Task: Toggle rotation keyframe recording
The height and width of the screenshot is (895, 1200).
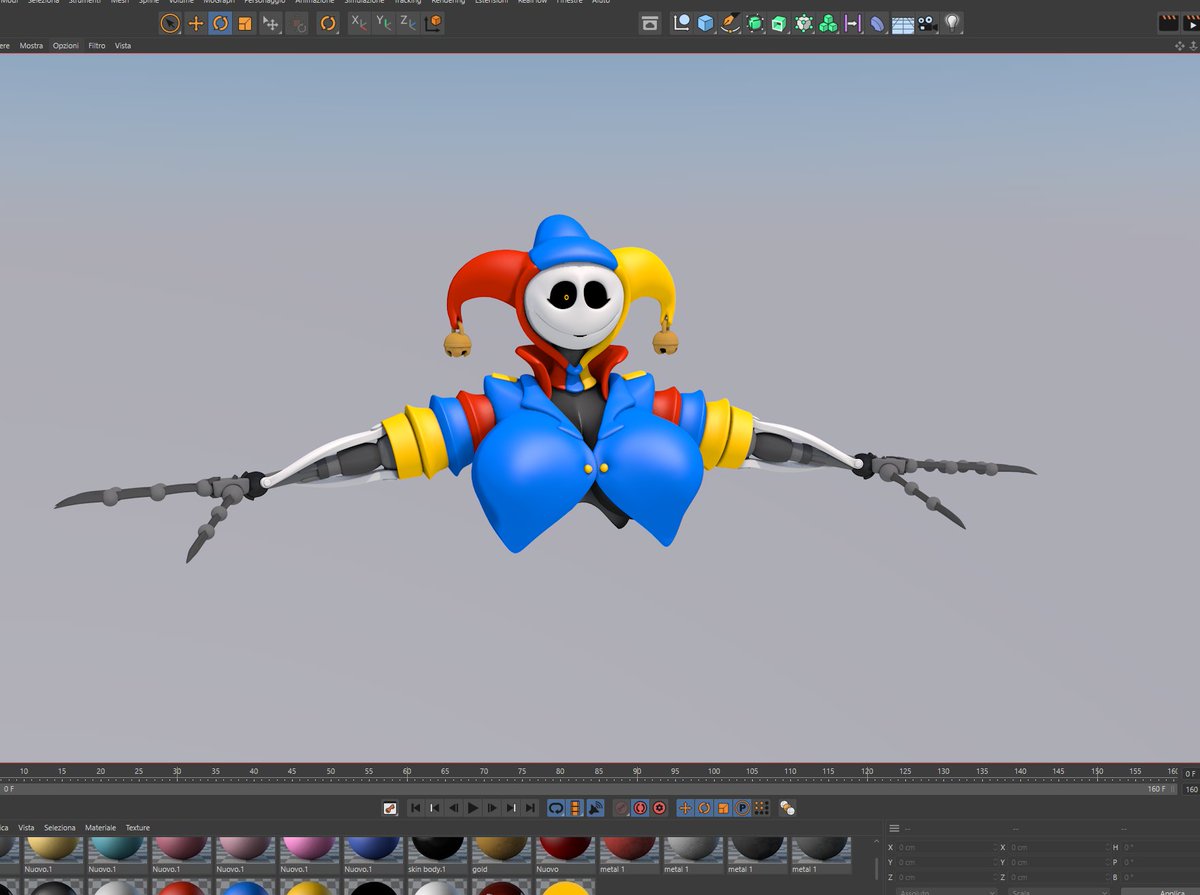Action: point(704,808)
